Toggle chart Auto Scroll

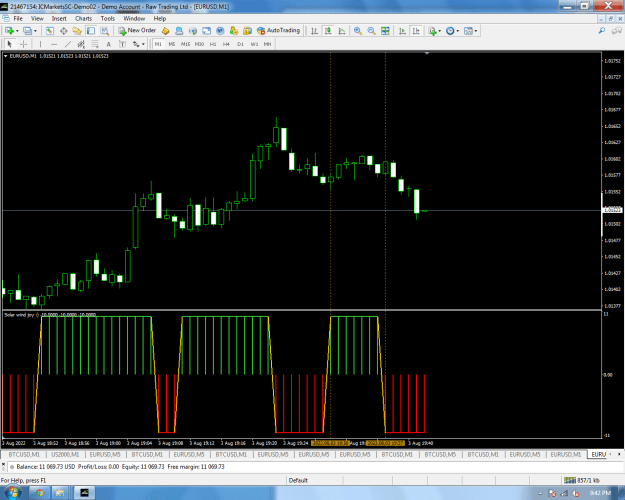pos(402,31)
